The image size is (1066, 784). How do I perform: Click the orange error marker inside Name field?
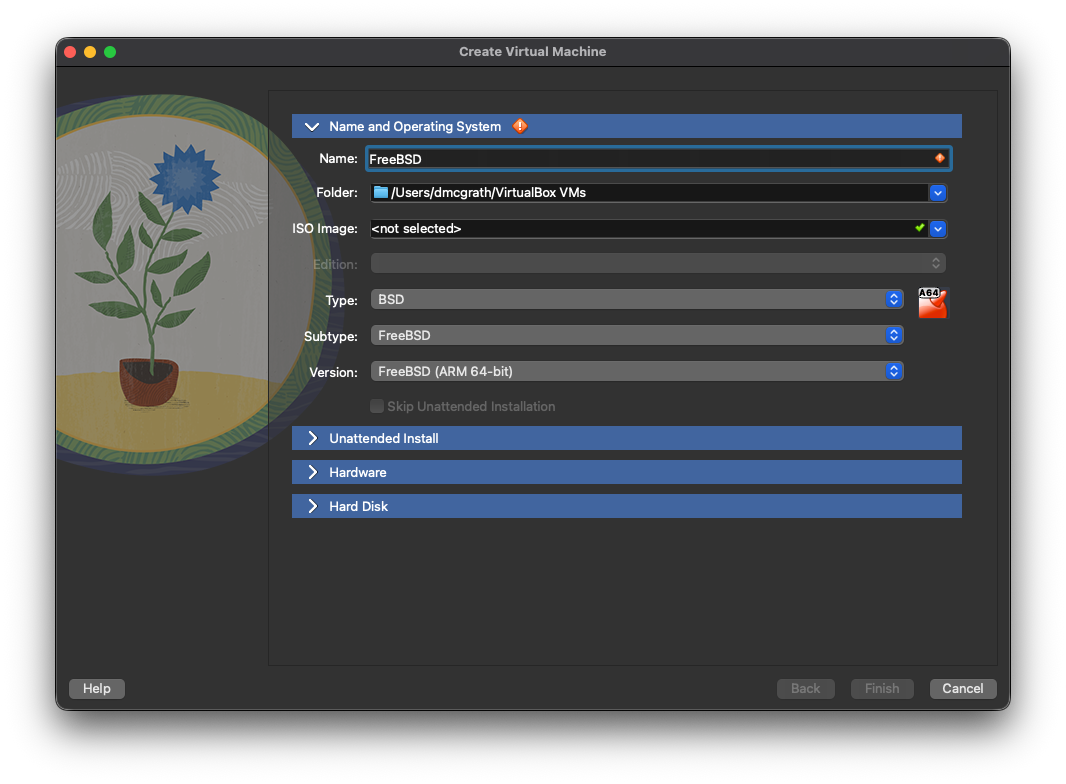[x=940, y=158]
